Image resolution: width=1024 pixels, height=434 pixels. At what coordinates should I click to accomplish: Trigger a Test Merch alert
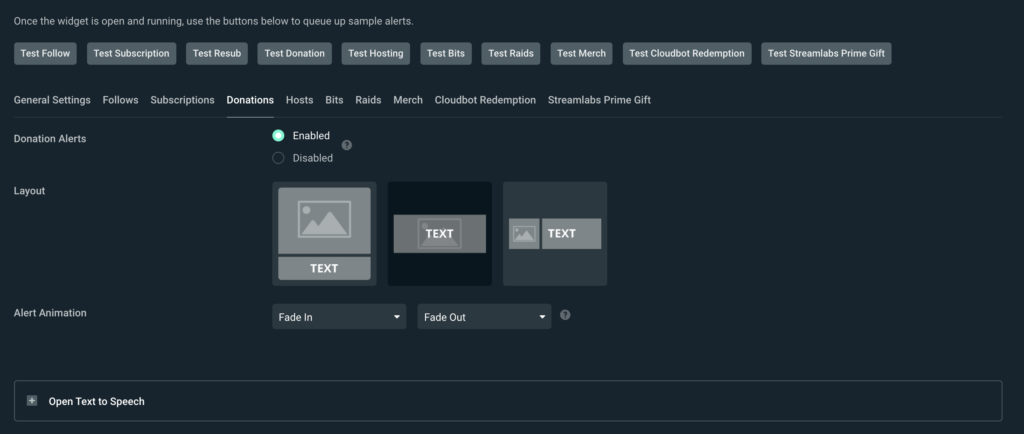(581, 54)
